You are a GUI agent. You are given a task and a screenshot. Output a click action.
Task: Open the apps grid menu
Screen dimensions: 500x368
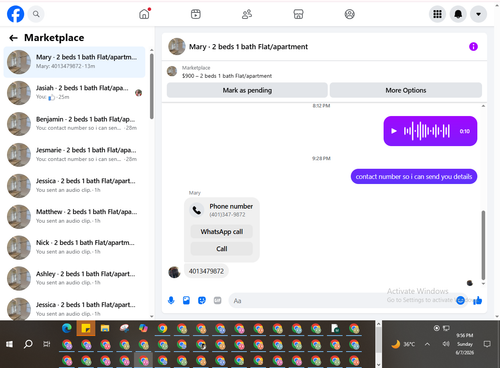point(437,14)
